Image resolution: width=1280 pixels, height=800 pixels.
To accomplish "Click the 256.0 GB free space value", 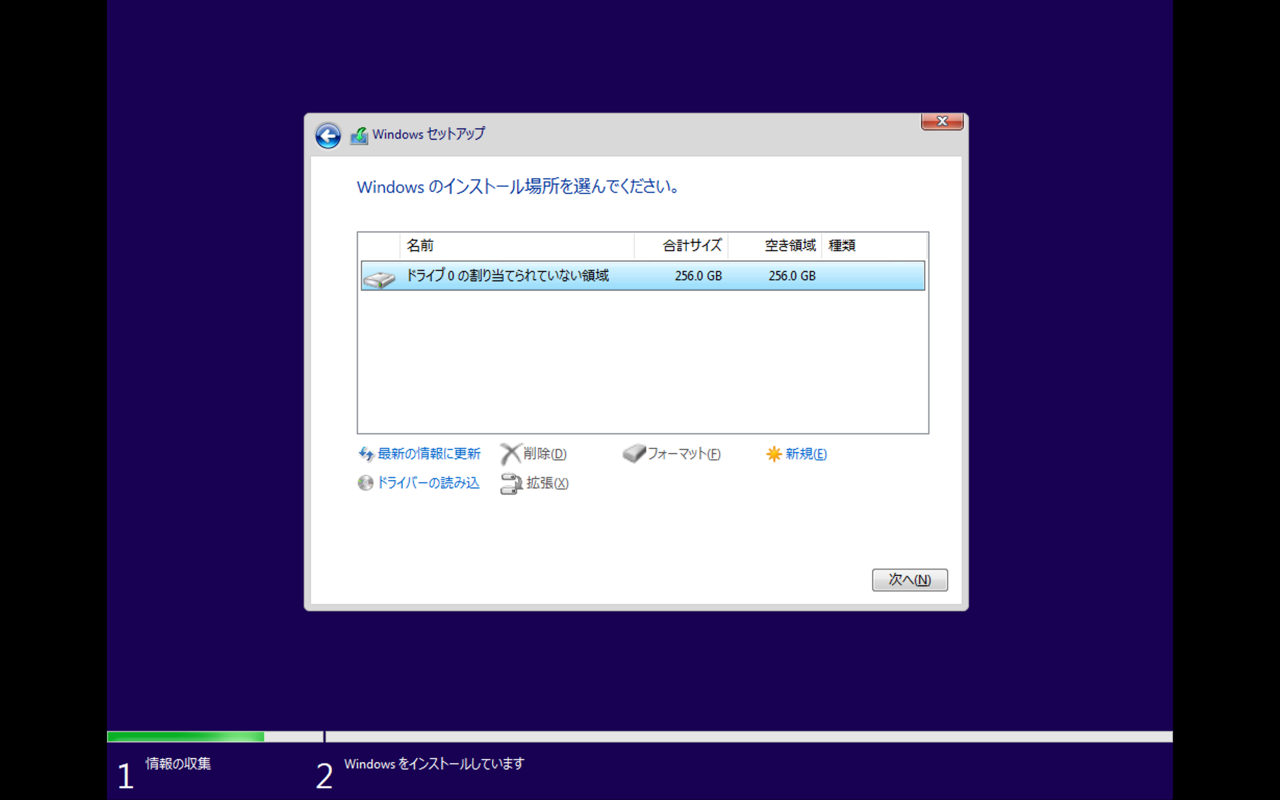I will 792,276.
